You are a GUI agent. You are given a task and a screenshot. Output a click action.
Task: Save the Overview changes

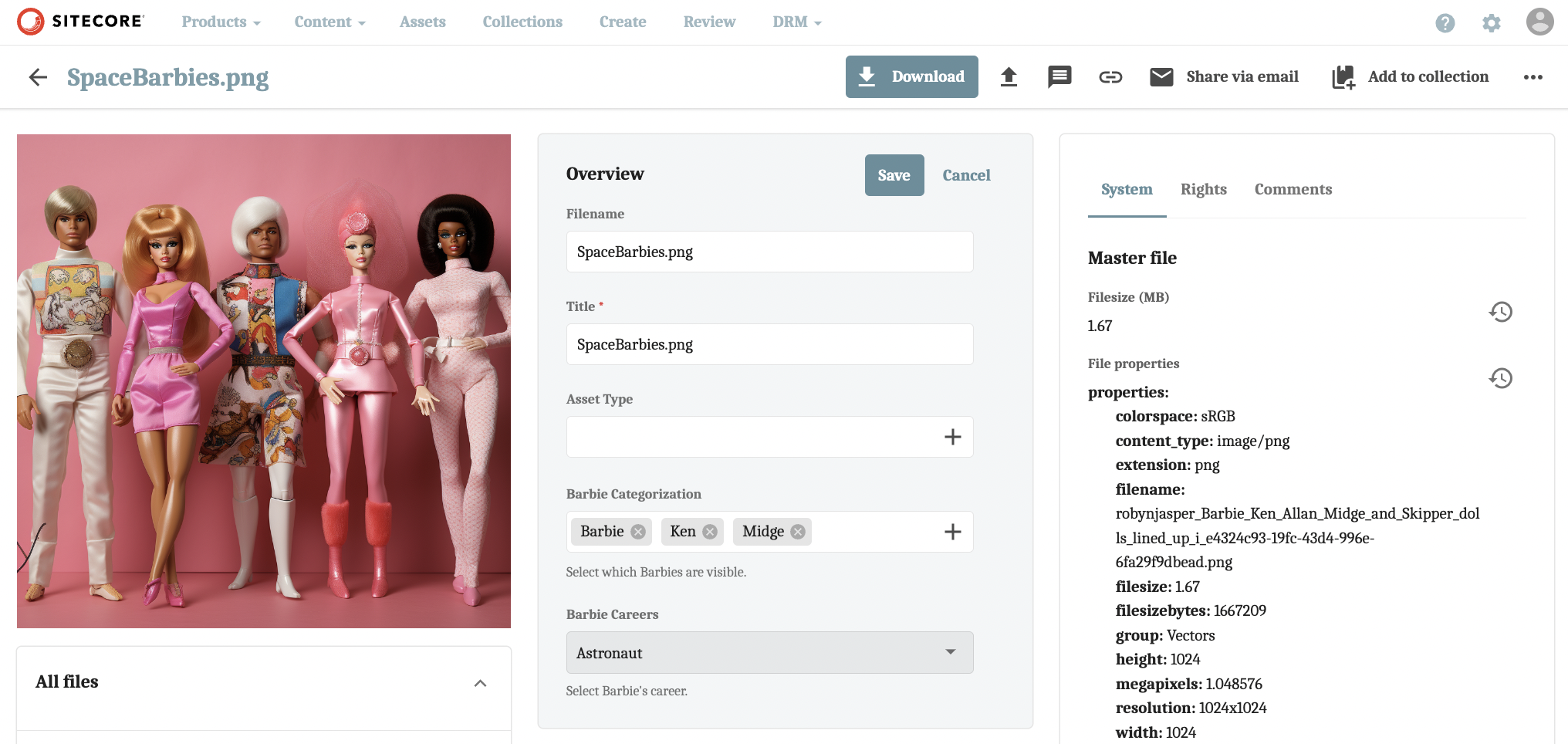[894, 175]
